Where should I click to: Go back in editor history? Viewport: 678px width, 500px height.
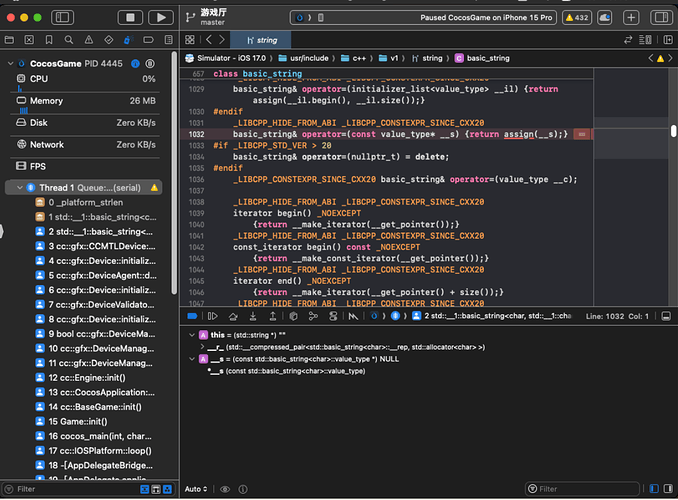[x=209, y=40]
